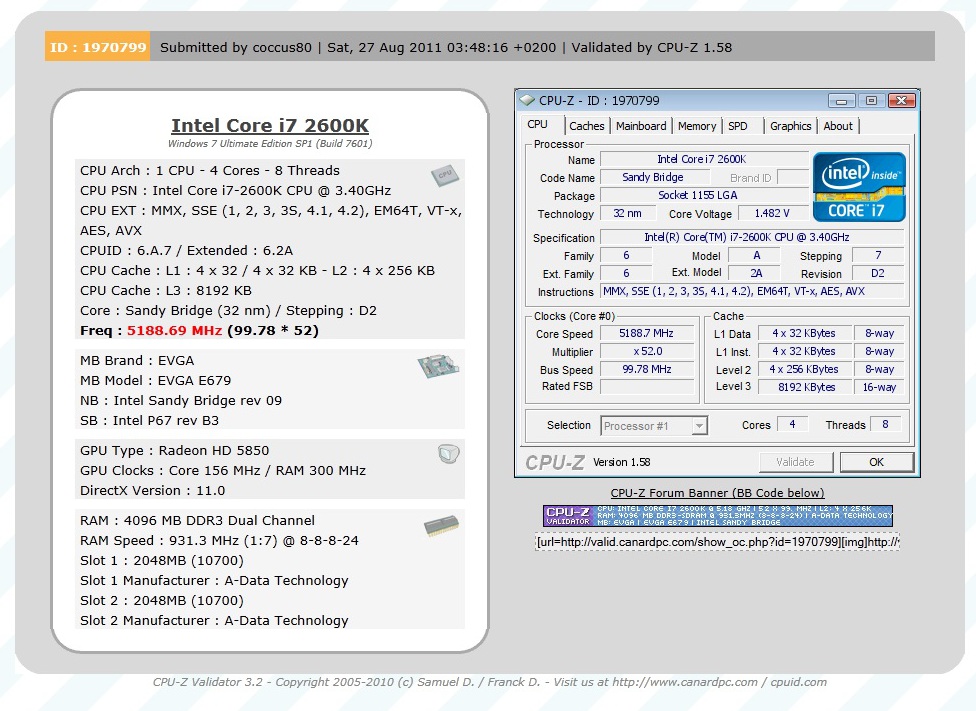The height and width of the screenshot is (711, 976).
Task: Open the Memory tab
Action: pos(697,126)
